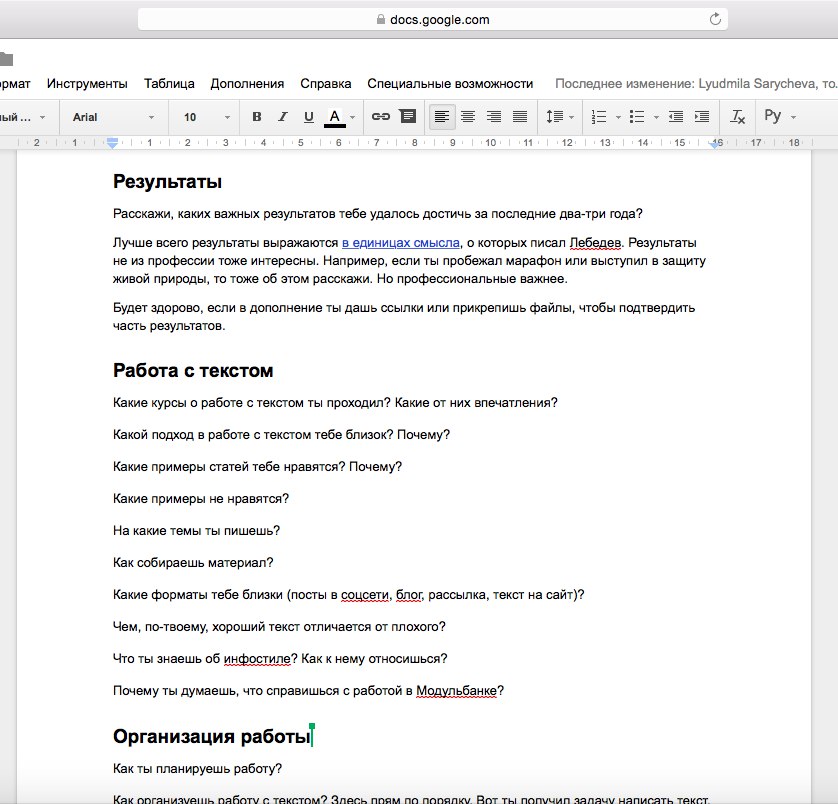Click the left indent marker on ruler
The width and height of the screenshot is (838, 804).
(x=112, y=143)
